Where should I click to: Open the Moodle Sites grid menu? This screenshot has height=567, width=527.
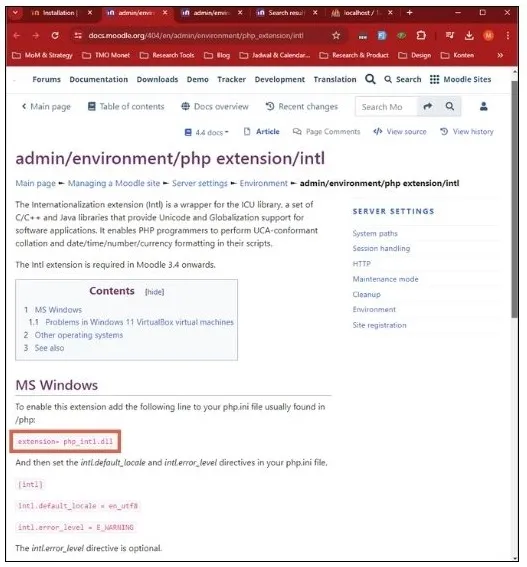pyautogui.click(x=460, y=79)
